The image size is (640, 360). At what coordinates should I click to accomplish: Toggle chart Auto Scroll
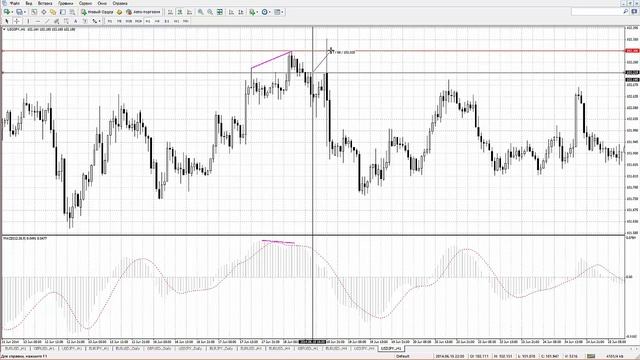click(x=231, y=12)
